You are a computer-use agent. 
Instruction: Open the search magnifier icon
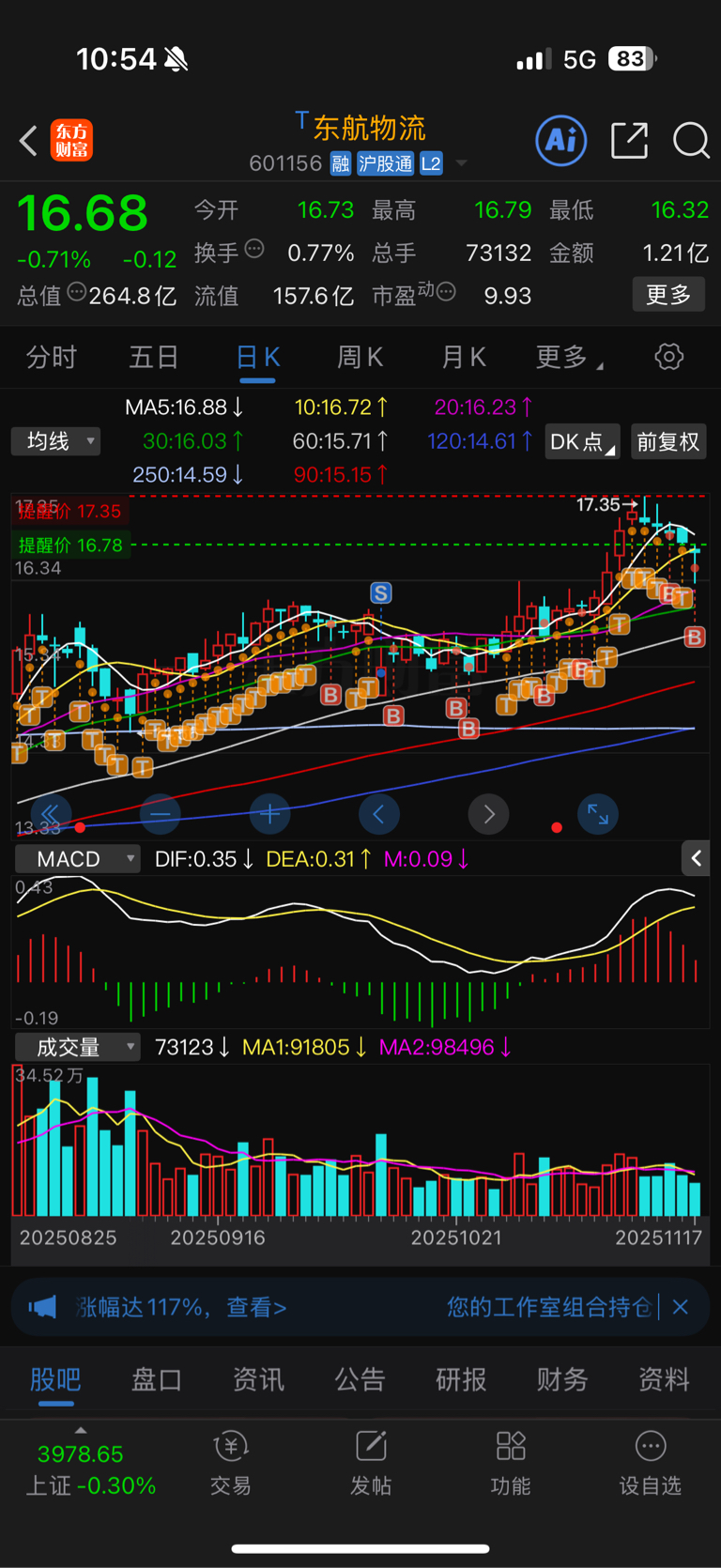[x=691, y=141]
